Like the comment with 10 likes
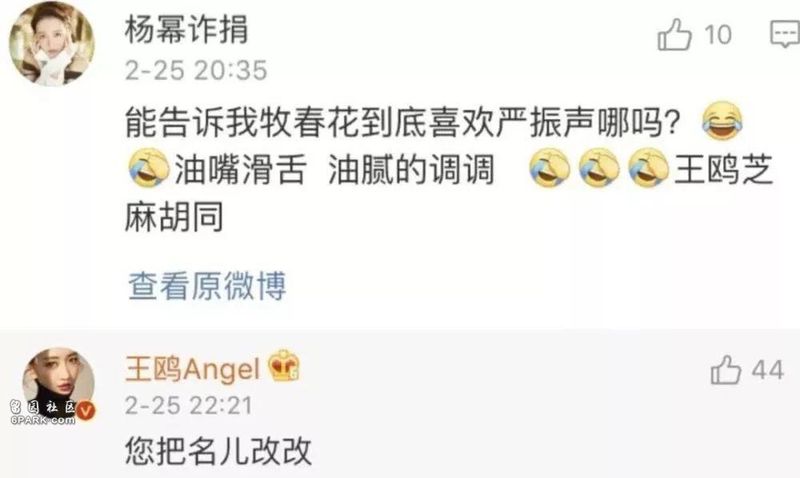 (x=674, y=34)
